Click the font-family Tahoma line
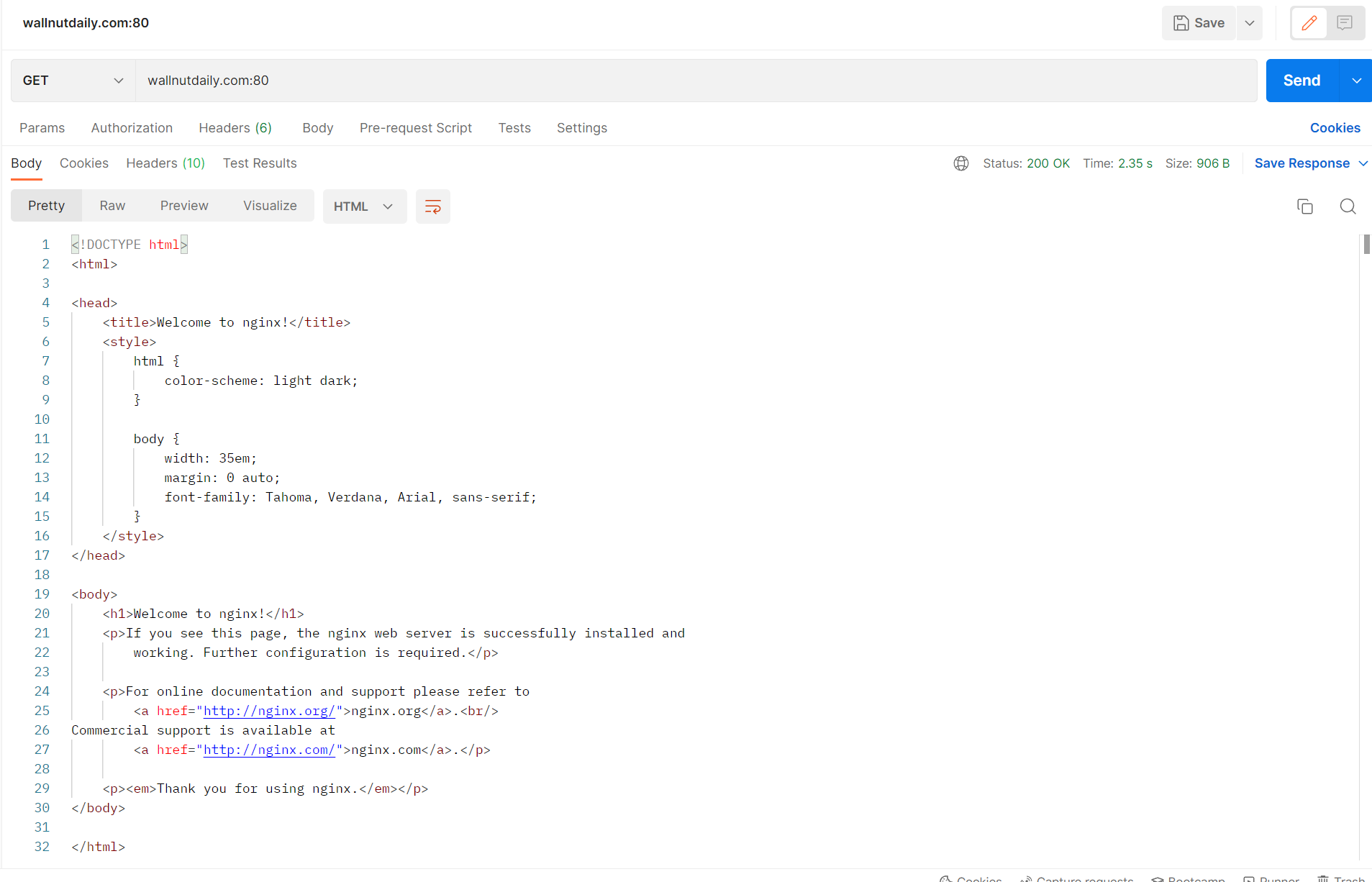The width and height of the screenshot is (1372, 882). 350,497
